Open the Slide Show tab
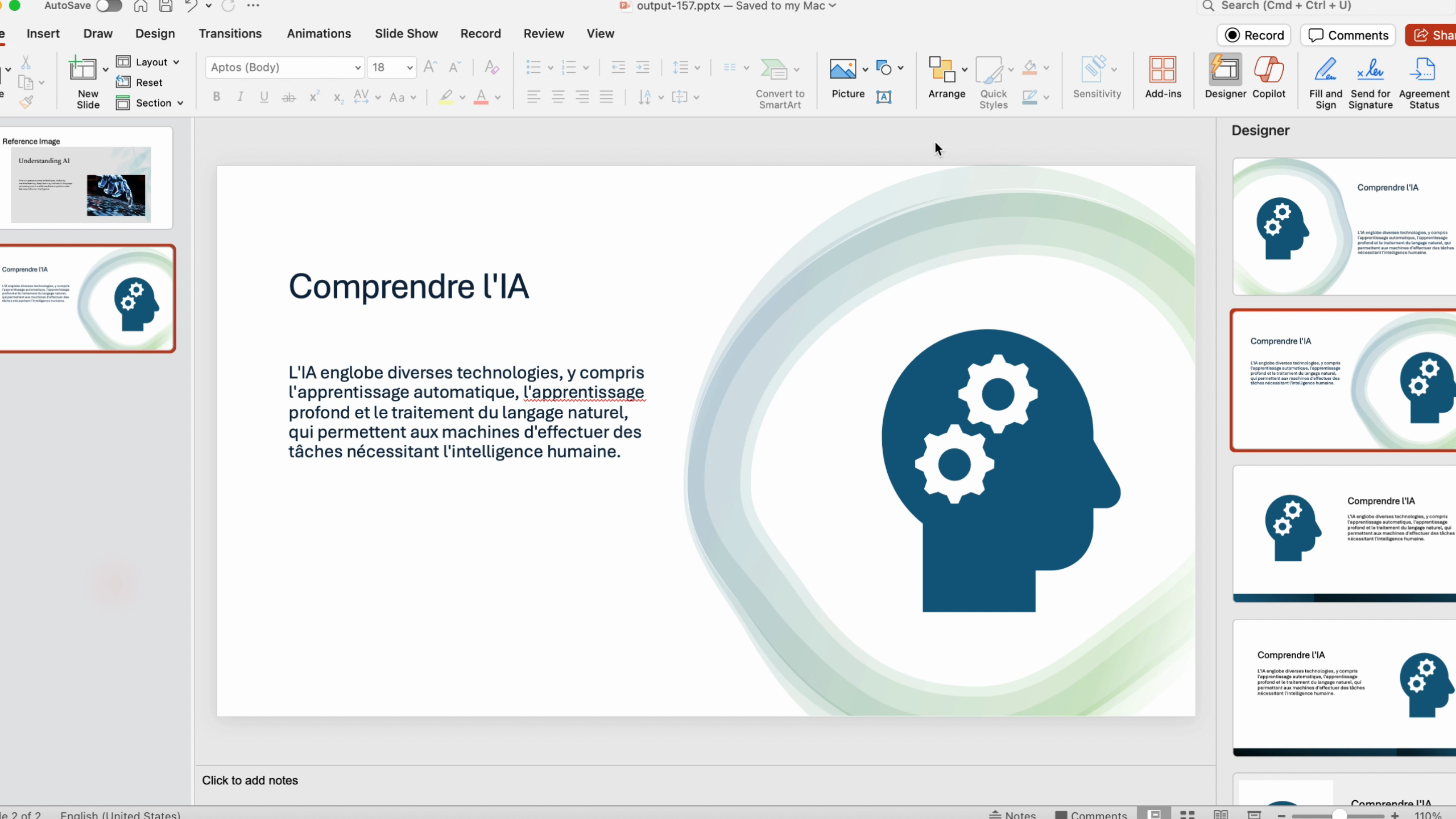The height and width of the screenshot is (819, 1456). tap(406, 34)
